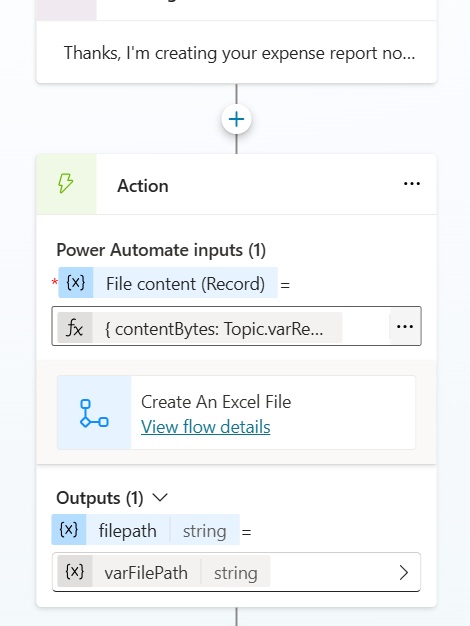Open varFilePath variable picker arrow
The height and width of the screenshot is (626, 470).
click(404, 573)
